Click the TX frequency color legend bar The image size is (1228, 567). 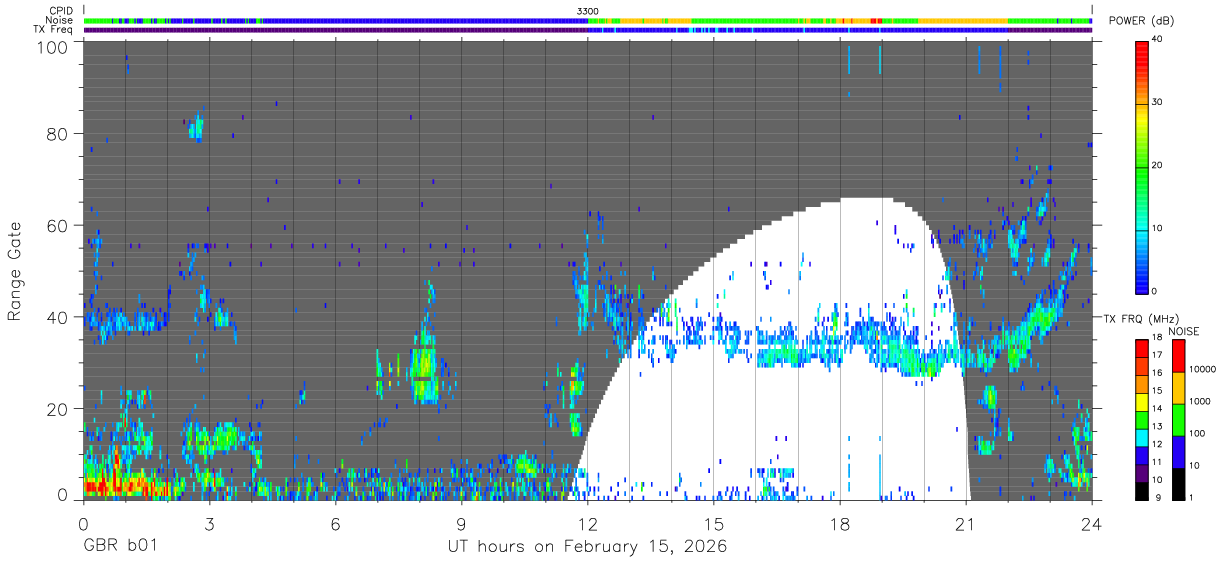[x=1142, y=418]
